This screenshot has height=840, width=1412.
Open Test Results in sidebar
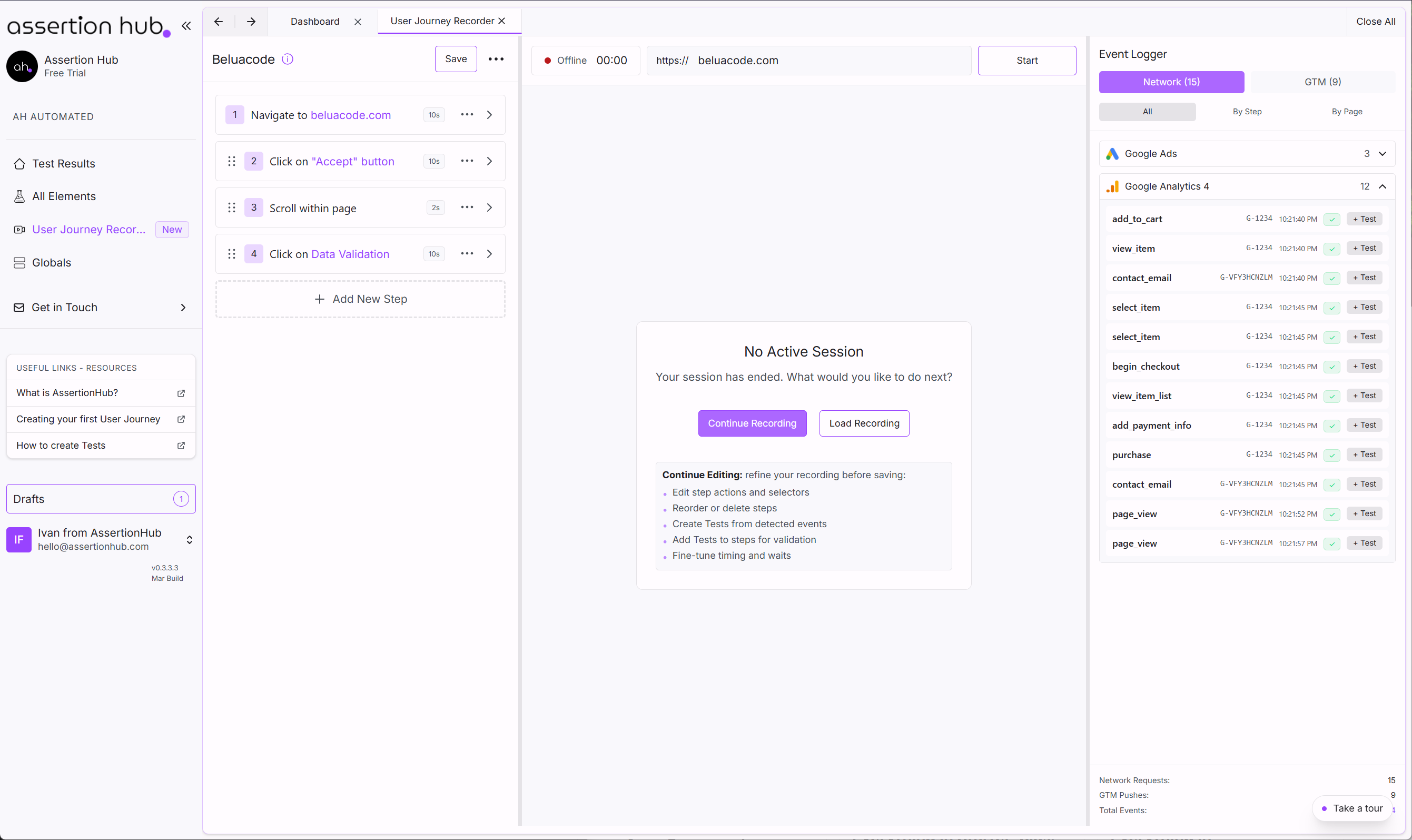click(x=63, y=164)
